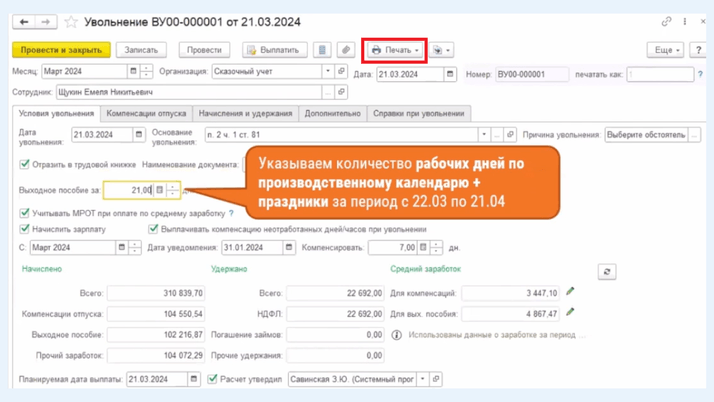Viewport: 714px width, 402px height.
Task: Switch to Условия увольнения tab
Action: pyautogui.click(x=56, y=113)
